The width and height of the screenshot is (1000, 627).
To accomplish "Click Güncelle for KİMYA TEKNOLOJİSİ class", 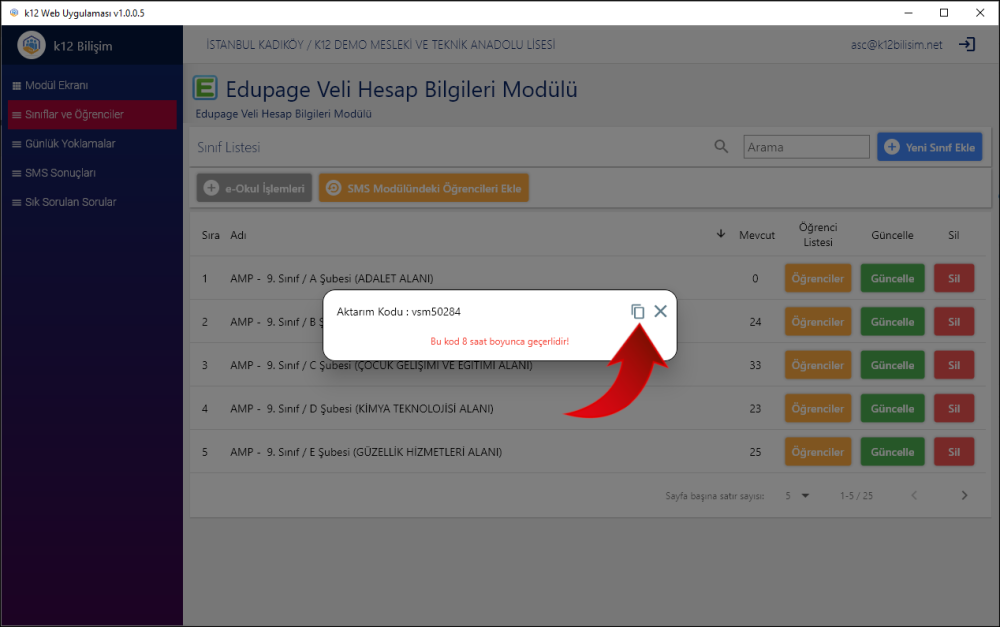I will pyautogui.click(x=892, y=408).
